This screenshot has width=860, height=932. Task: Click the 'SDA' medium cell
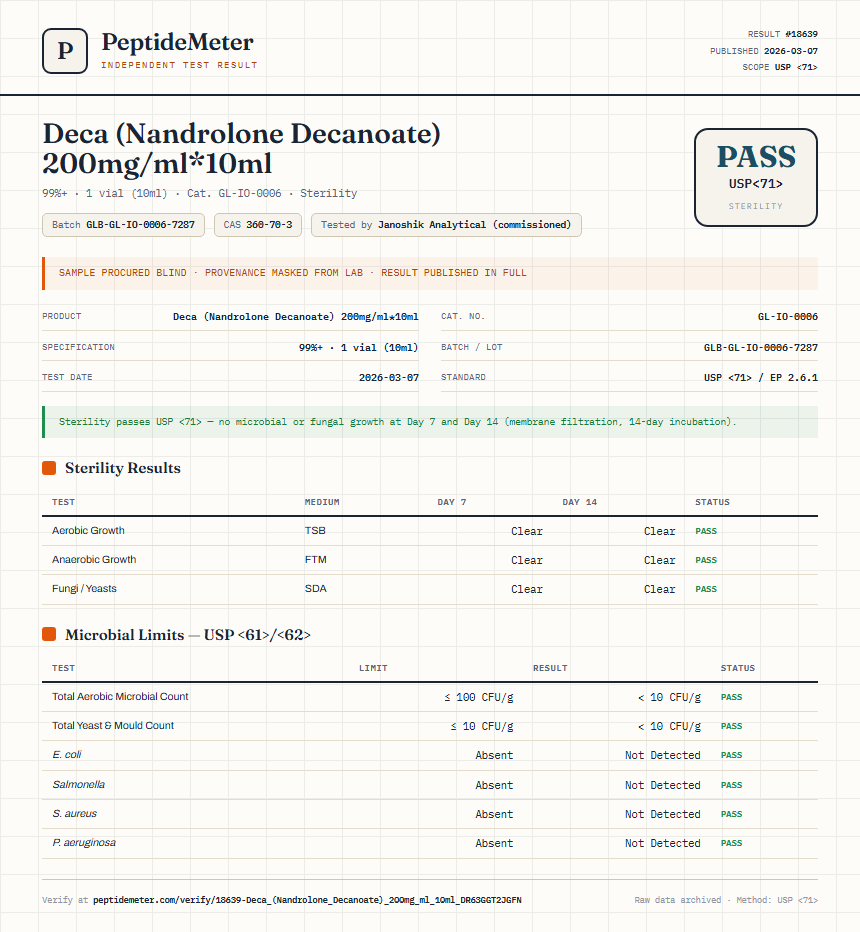(316, 589)
